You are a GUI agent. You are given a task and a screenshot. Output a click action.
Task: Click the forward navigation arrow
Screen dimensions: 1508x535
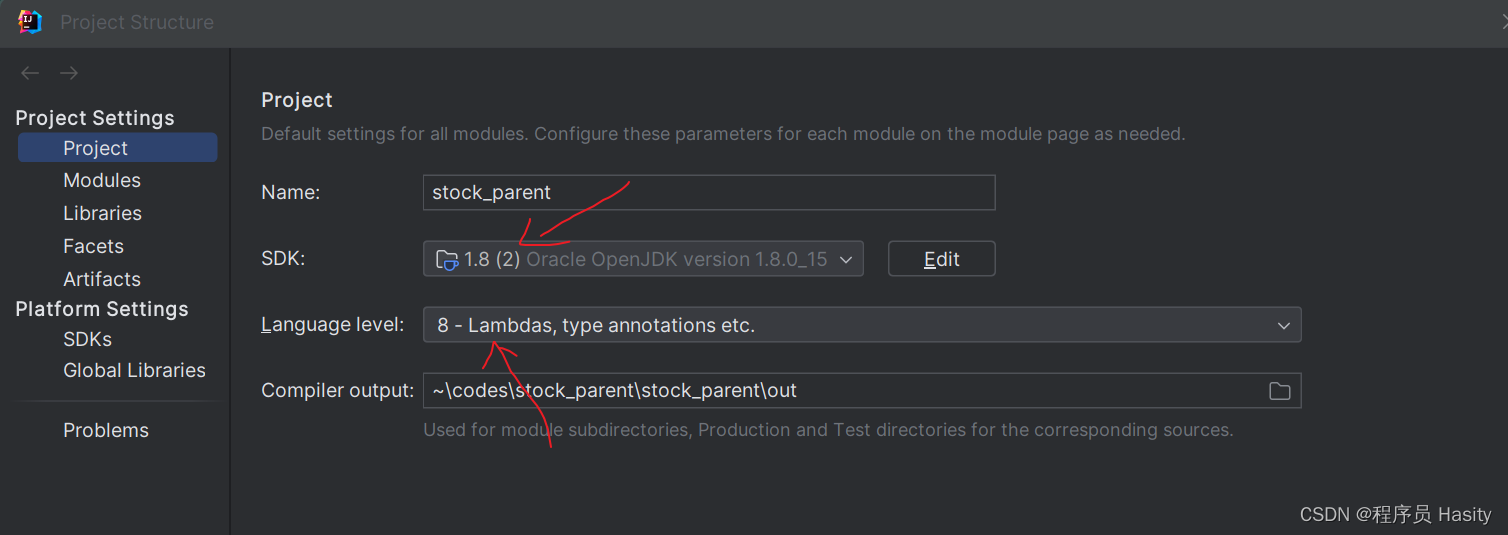click(x=68, y=73)
